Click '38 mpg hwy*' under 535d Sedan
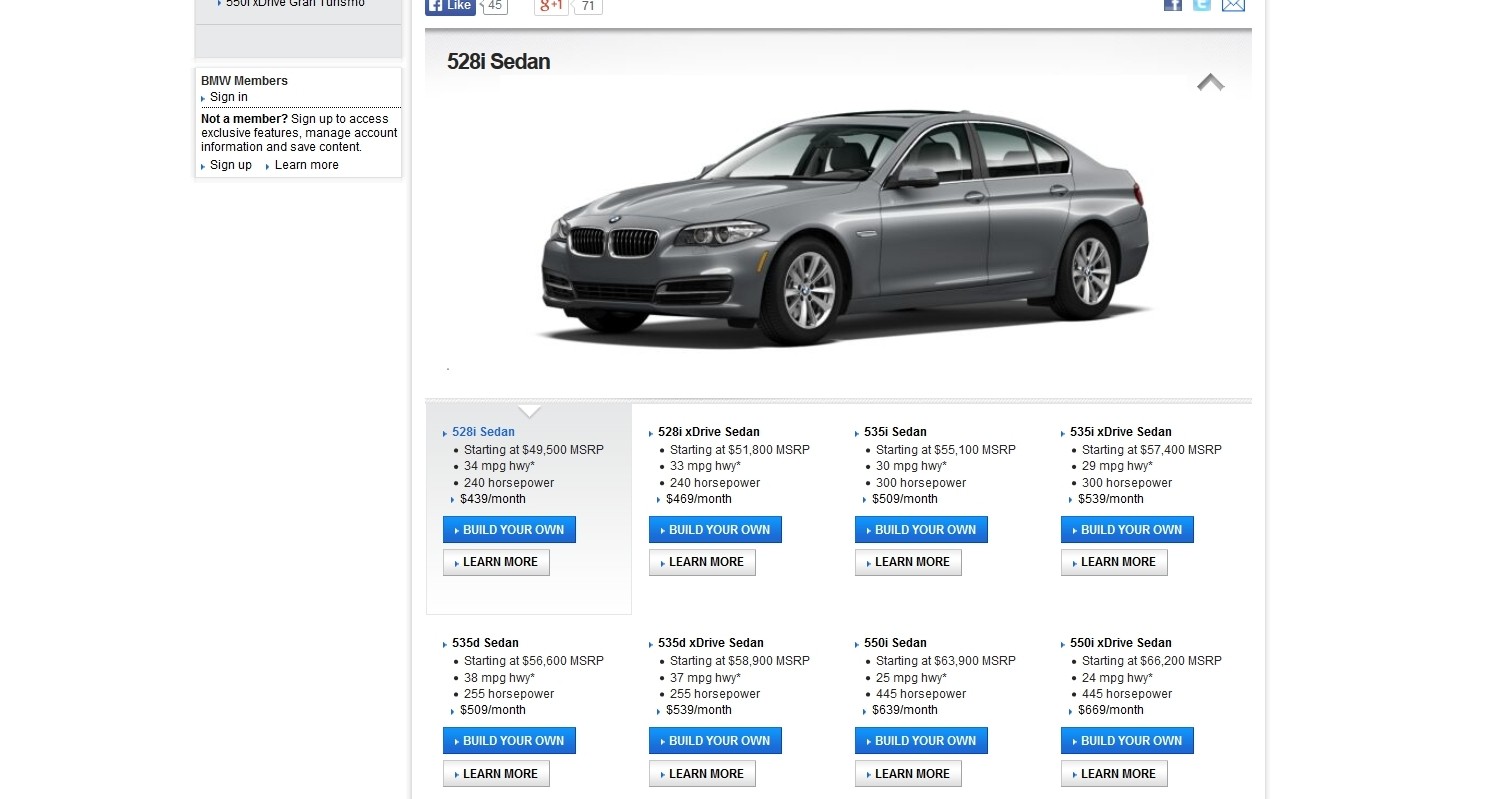This screenshot has width=1507, height=799. (499, 678)
